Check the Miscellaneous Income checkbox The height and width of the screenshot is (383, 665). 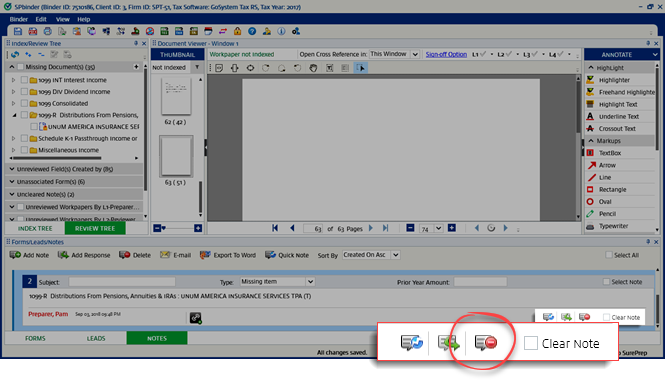pos(24,150)
